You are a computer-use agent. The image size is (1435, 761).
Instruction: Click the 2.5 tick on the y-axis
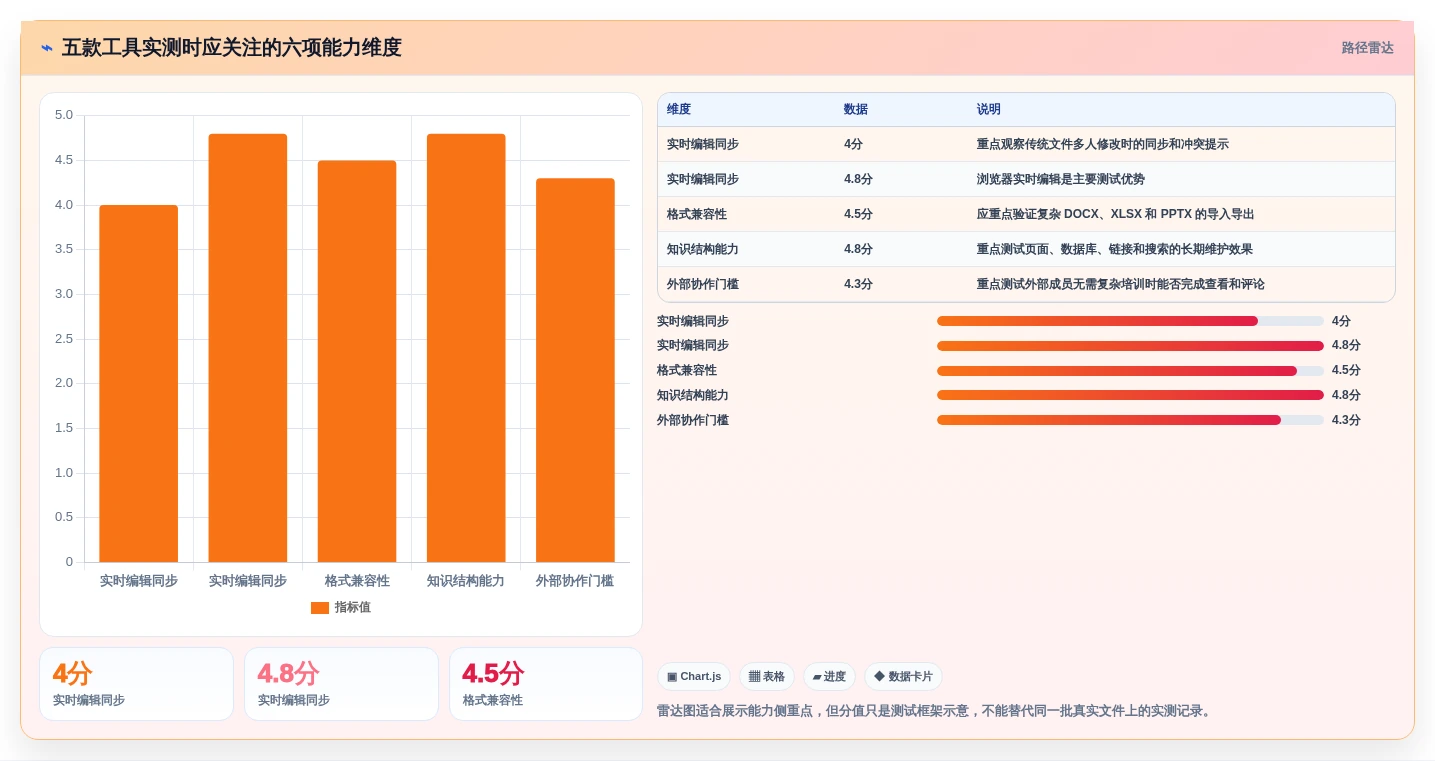point(64,339)
